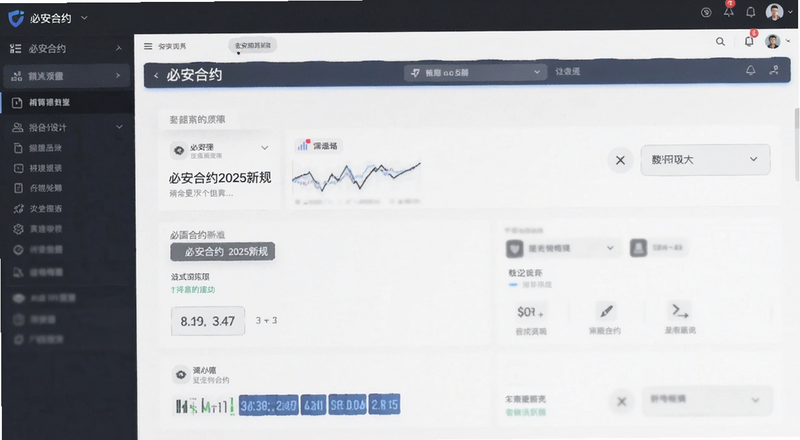Click the green link text in the bottom right panel
This screenshot has height=440, width=800.
(526, 412)
